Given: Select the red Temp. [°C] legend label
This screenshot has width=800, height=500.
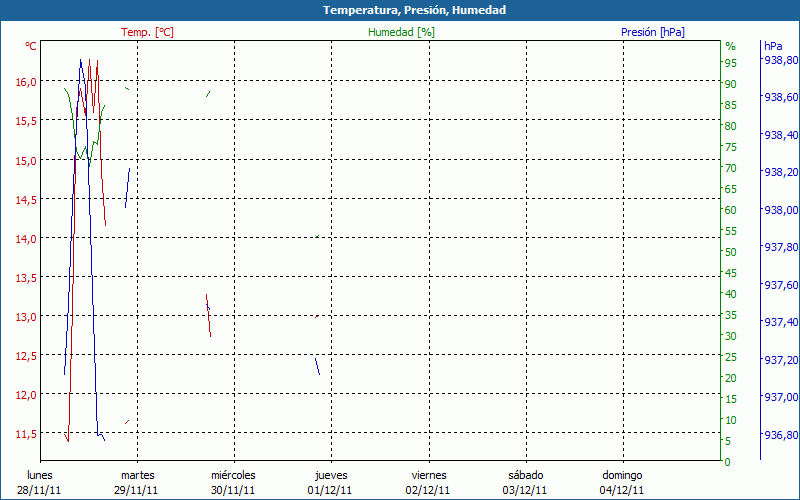Looking at the screenshot, I should pyautogui.click(x=147, y=32).
